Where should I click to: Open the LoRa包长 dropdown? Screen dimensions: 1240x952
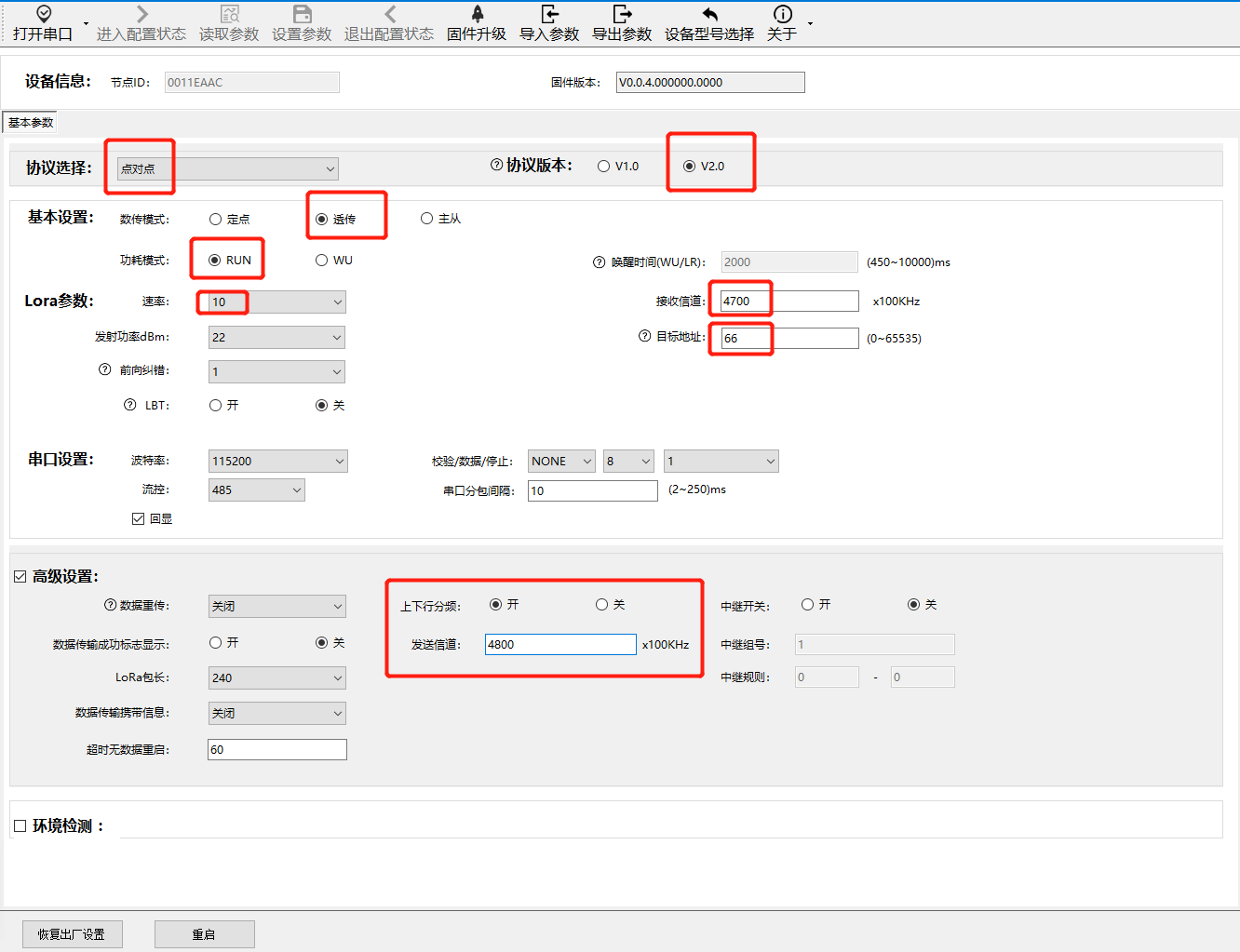(x=276, y=678)
